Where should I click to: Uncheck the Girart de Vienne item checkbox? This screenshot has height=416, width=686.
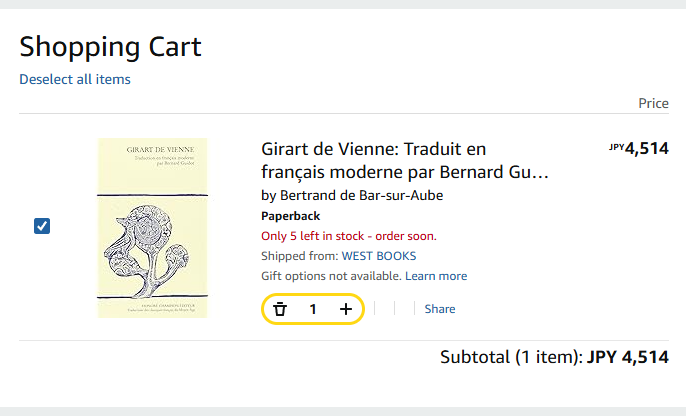[42, 226]
